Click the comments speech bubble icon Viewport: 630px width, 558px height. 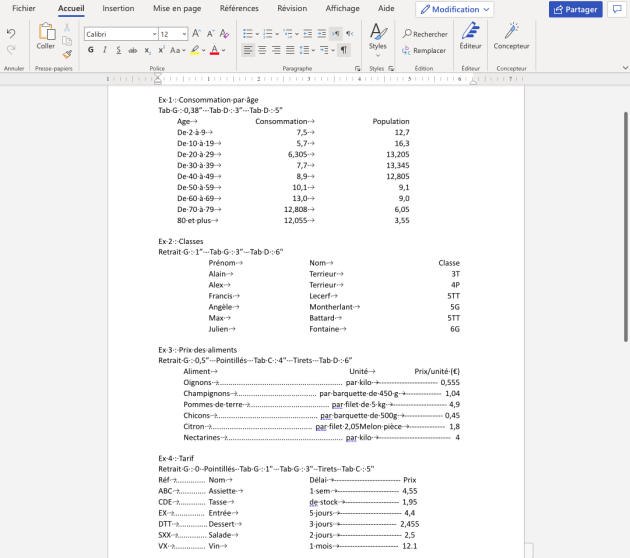point(617,9)
